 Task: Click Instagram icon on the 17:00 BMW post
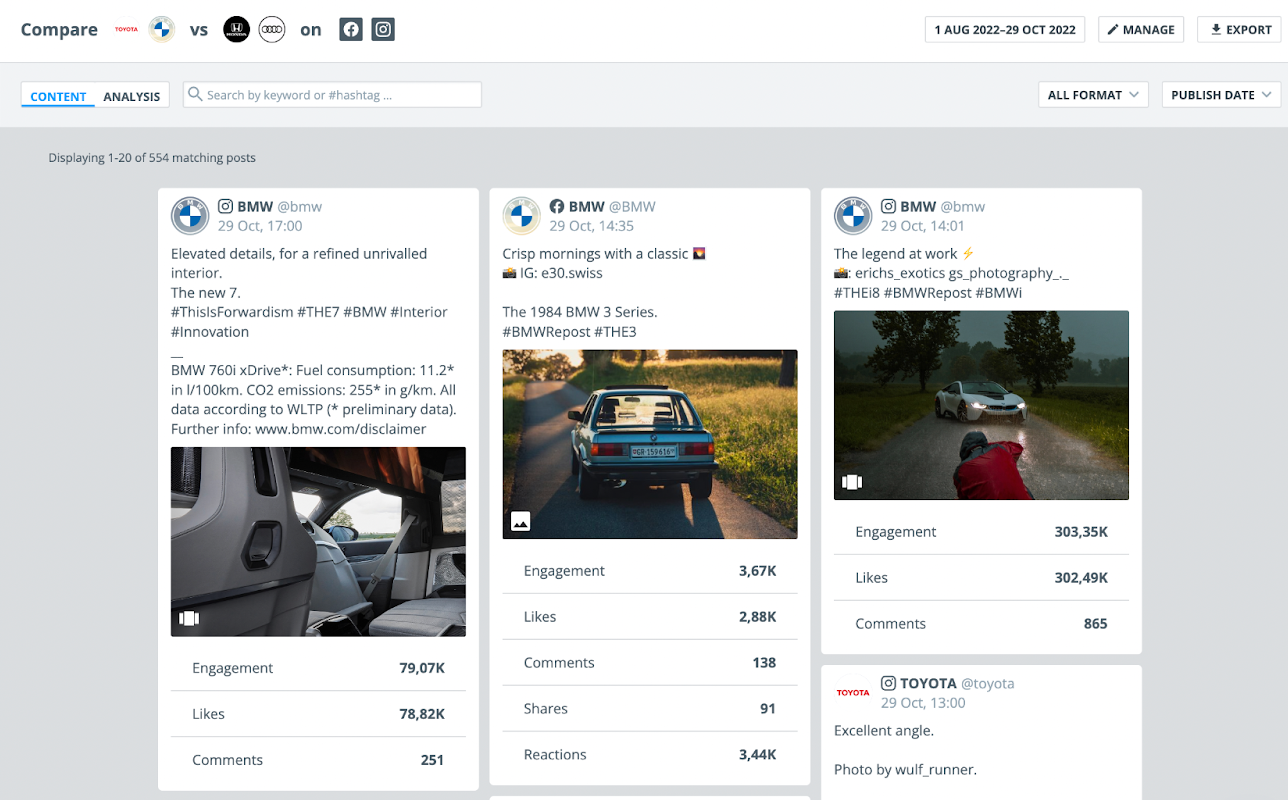pyautogui.click(x=226, y=206)
